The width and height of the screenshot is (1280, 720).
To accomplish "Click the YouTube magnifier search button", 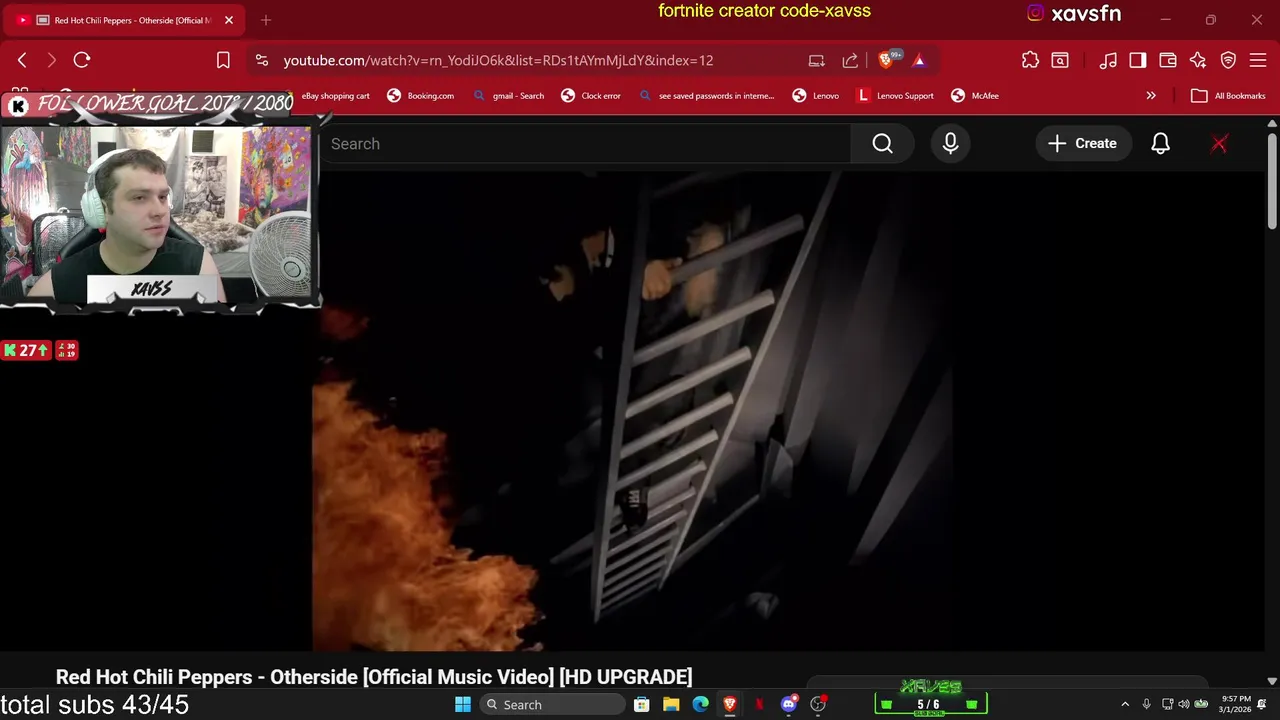I will coord(882,144).
